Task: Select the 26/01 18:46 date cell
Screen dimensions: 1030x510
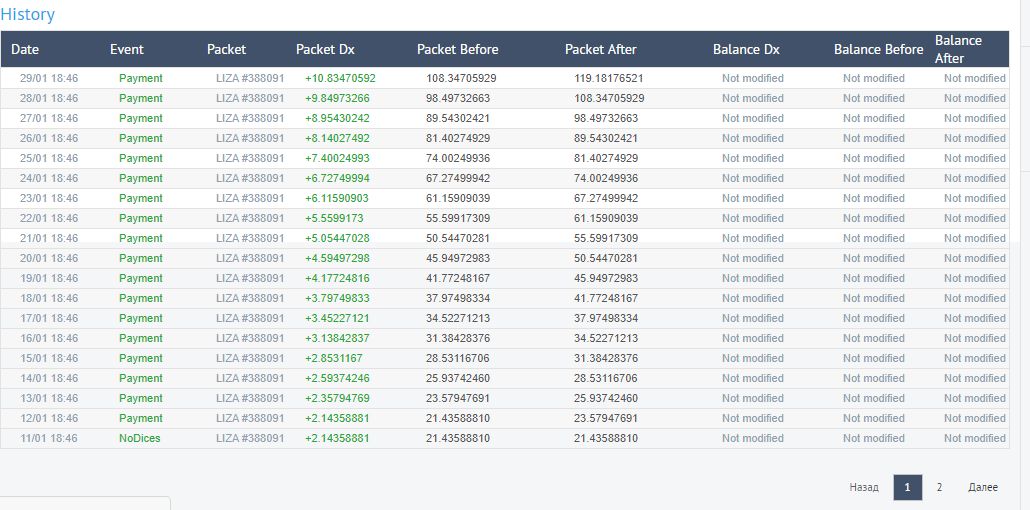Action: (49, 138)
